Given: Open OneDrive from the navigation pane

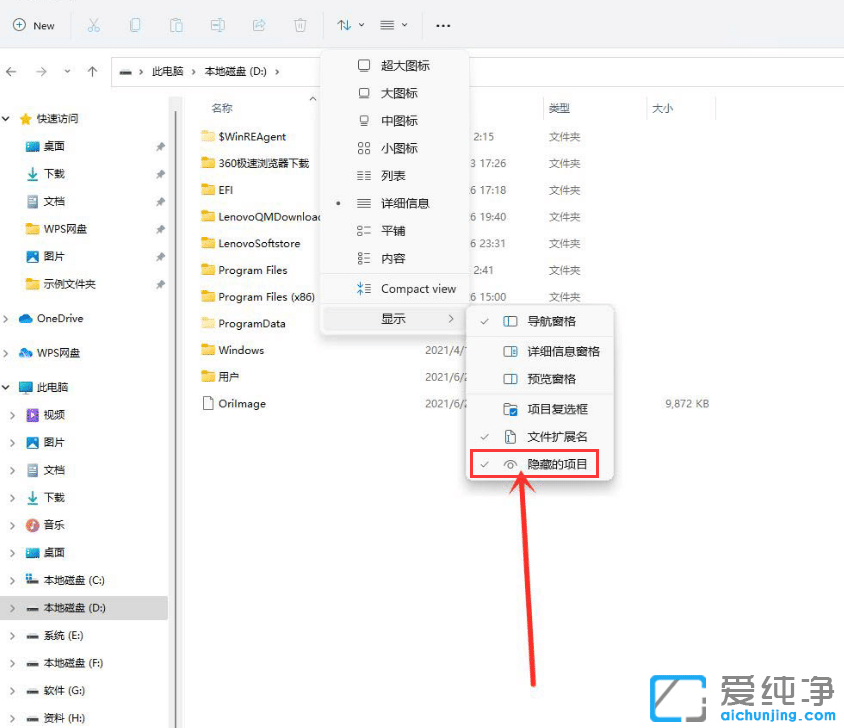Looking at the screenshot, I should [60, 320].
